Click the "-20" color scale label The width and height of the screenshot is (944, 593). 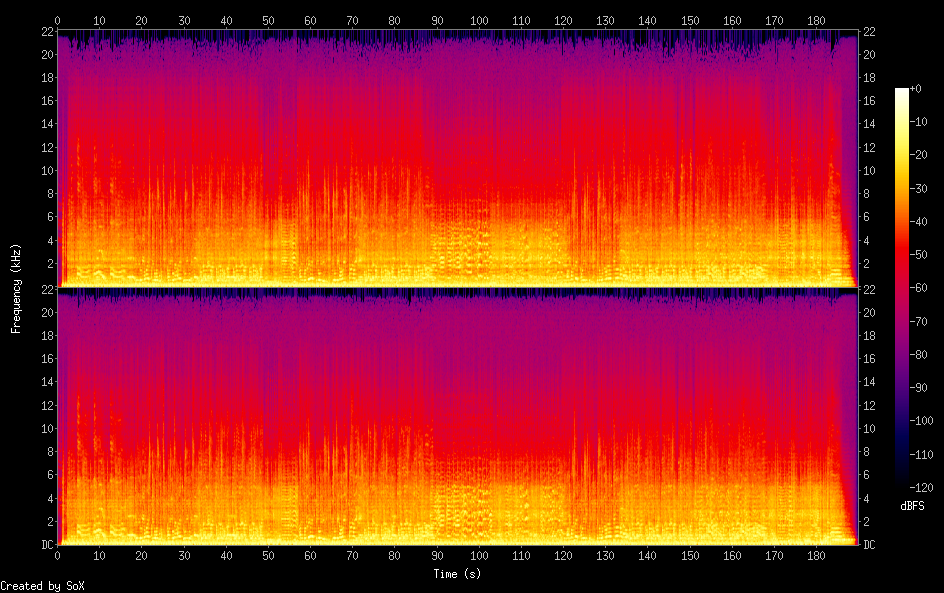(x=918, y=155)
